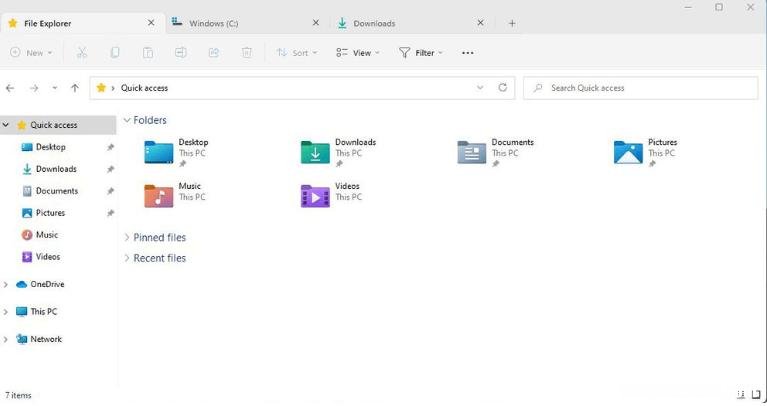The height and width of the screenshot is (406, 767).
Task: Go up one level with up arrow
Action: tap(74, 88)
